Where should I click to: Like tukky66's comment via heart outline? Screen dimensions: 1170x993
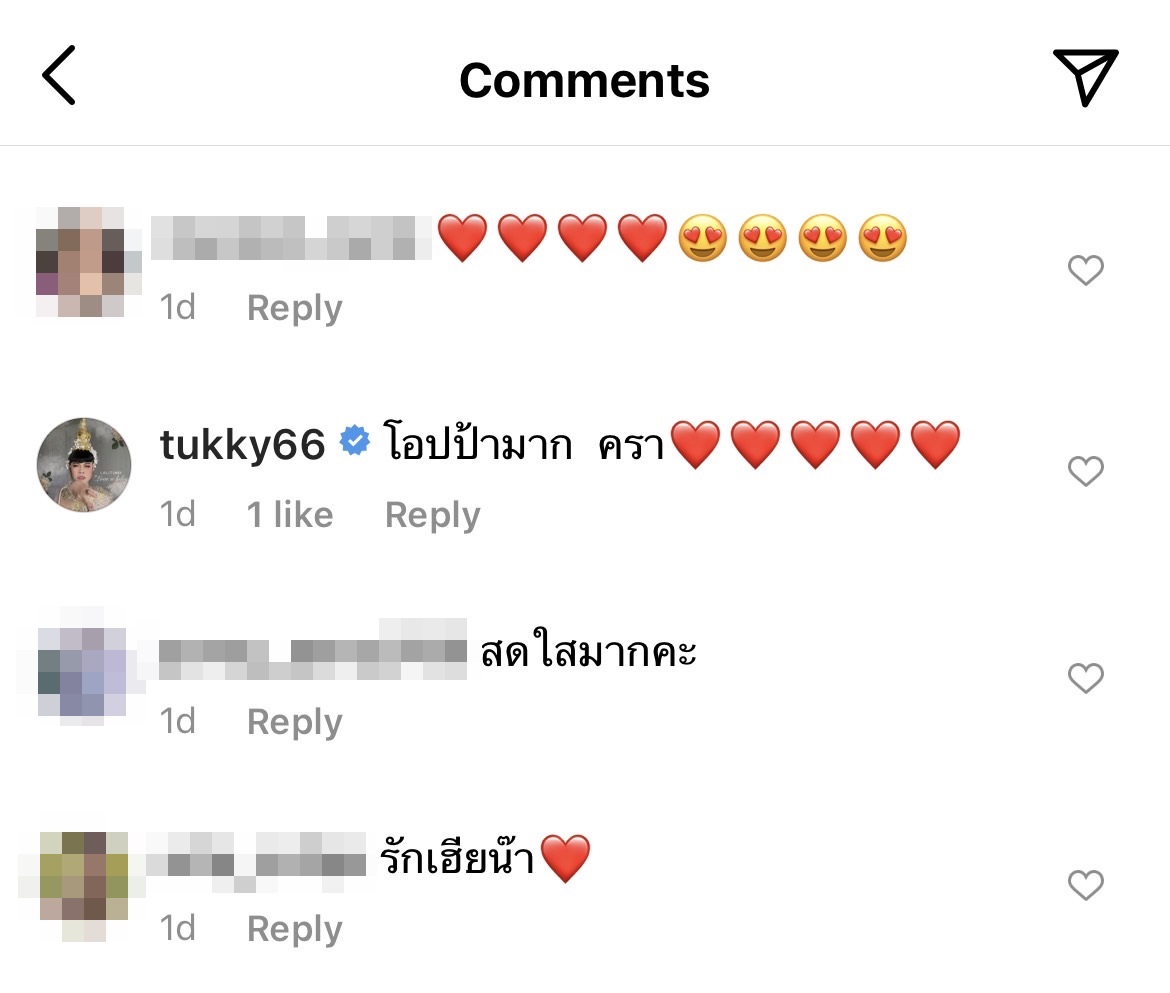pos(1085,470)
